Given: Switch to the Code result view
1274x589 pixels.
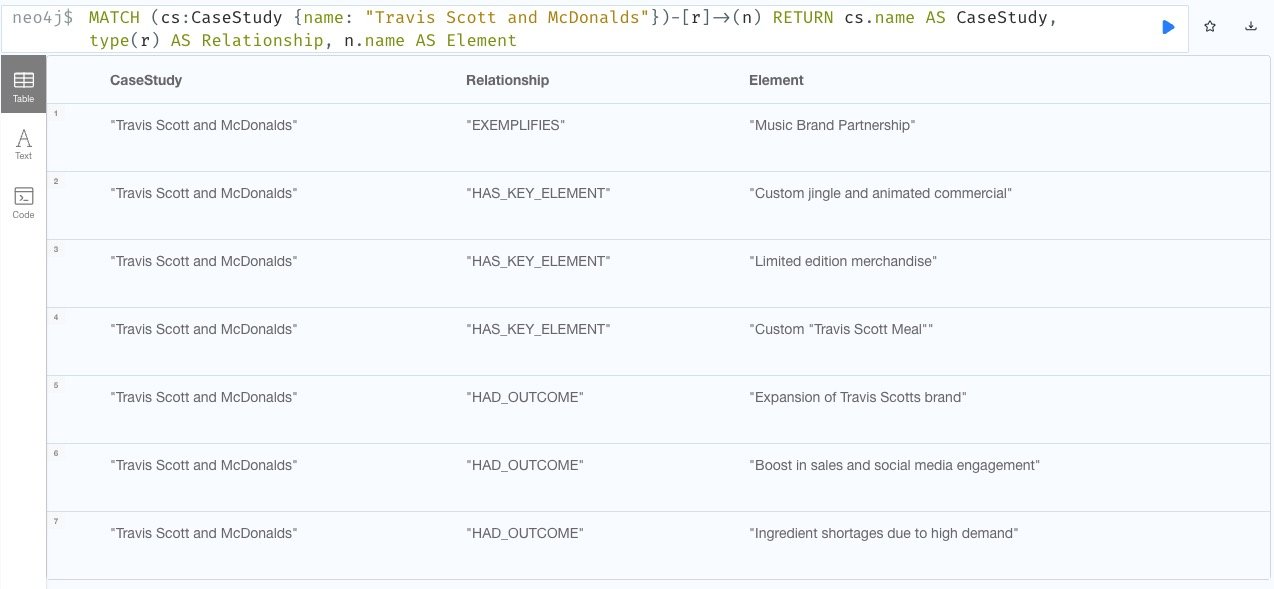Looking at the screenshot, I should (23, 202).
